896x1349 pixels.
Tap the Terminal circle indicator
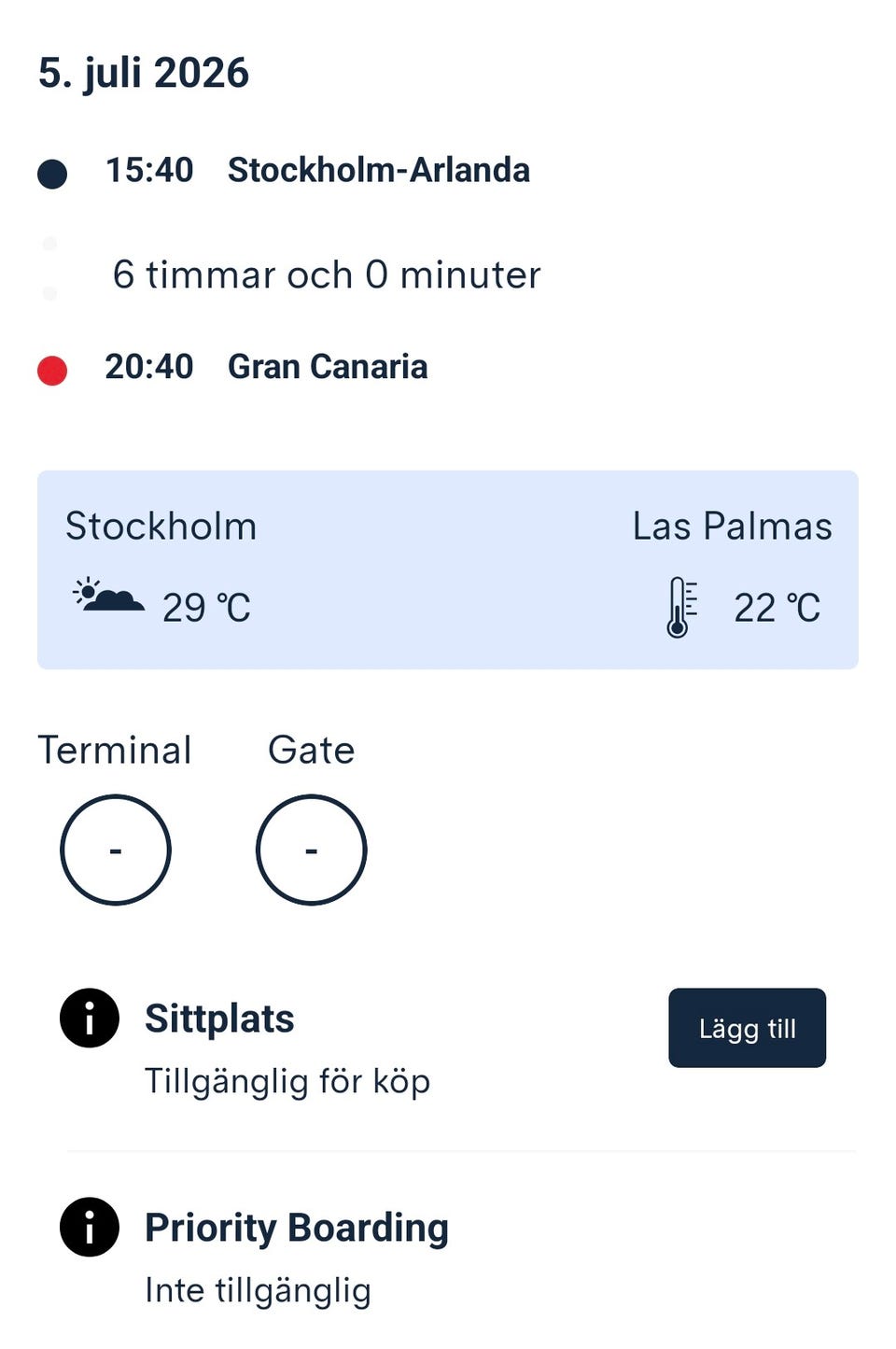pyautogui.click(x=116, y=850)
